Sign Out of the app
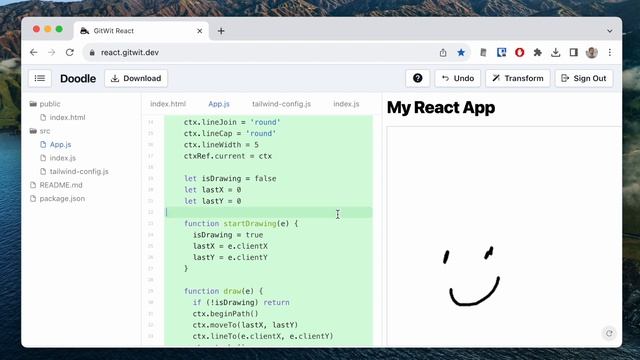640x360 pixels. click(584, 78)
